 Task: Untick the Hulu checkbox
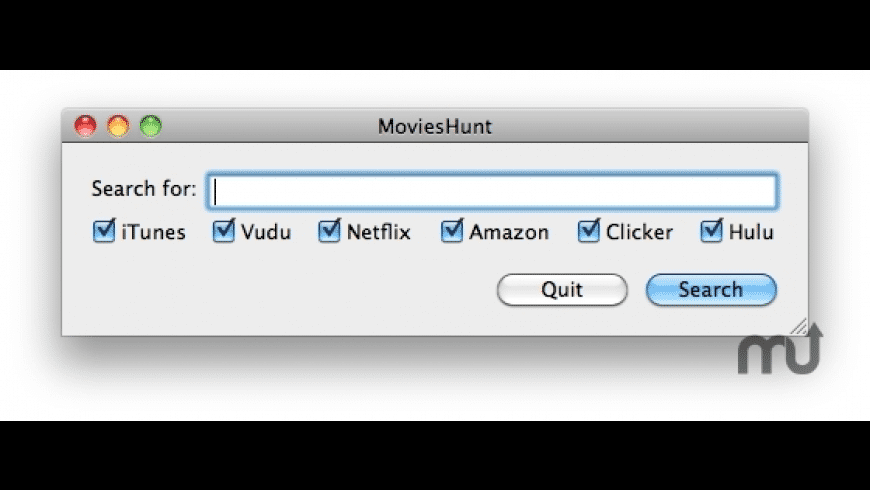point(711,232)
